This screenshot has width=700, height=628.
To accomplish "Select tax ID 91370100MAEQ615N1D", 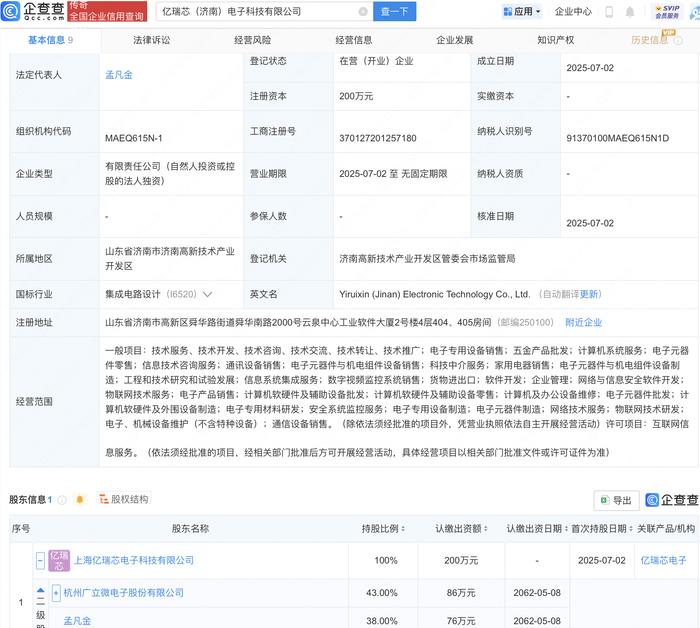I will pos(617,138).
